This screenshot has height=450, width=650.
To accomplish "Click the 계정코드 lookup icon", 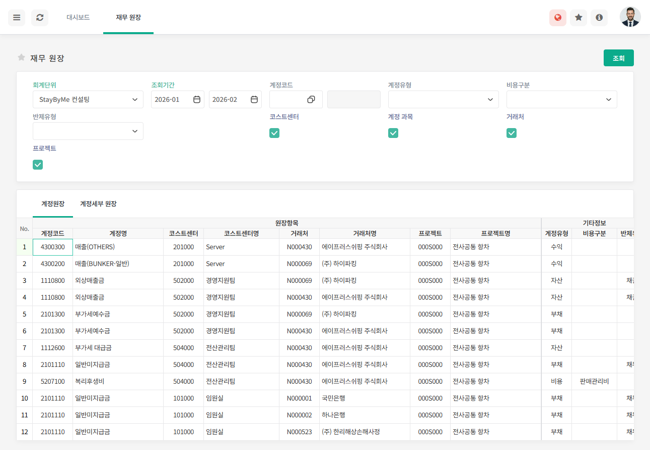I will pyautogui.click(x=311, y=100).
